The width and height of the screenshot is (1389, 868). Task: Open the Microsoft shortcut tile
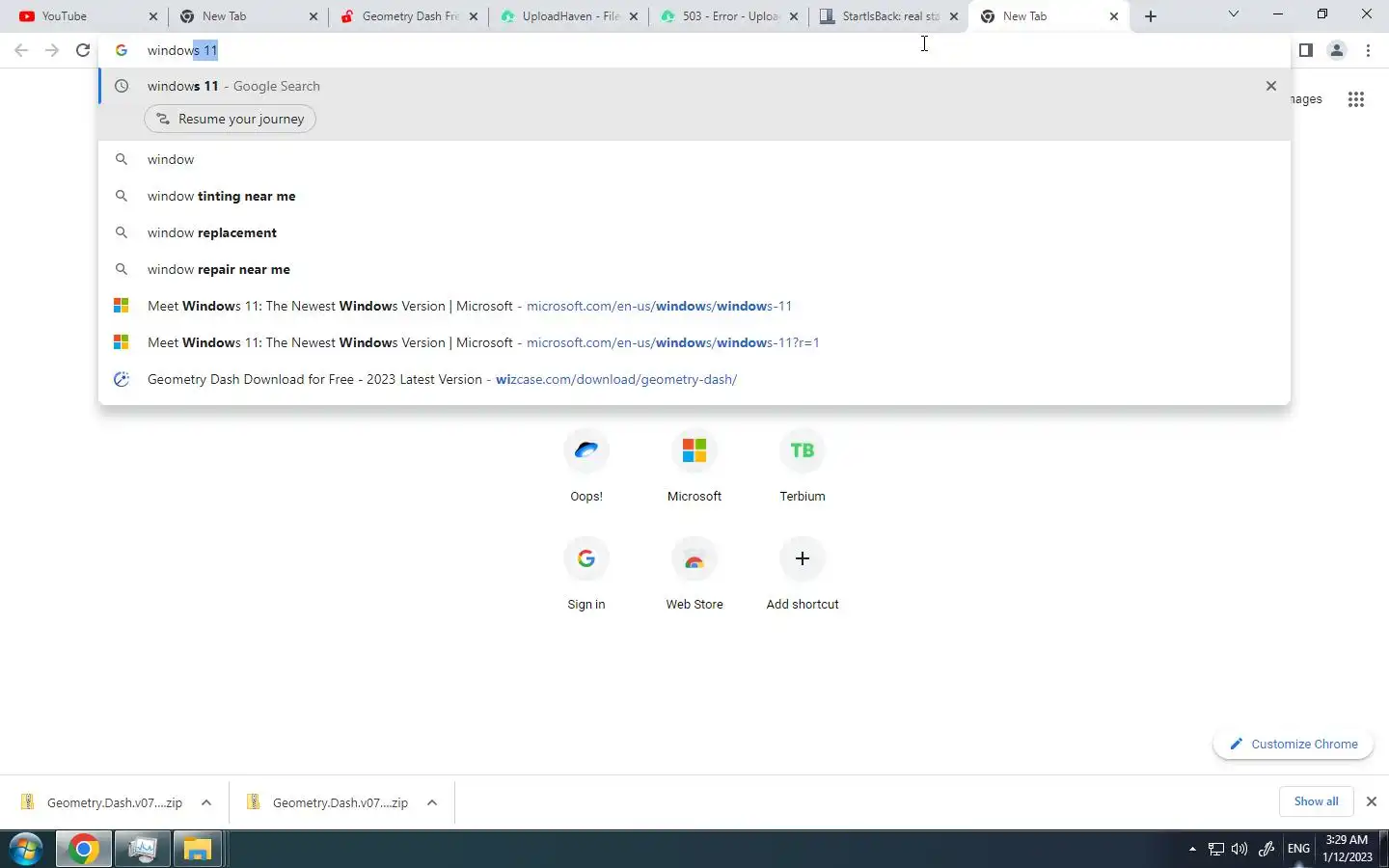click(x=694, y=467)
